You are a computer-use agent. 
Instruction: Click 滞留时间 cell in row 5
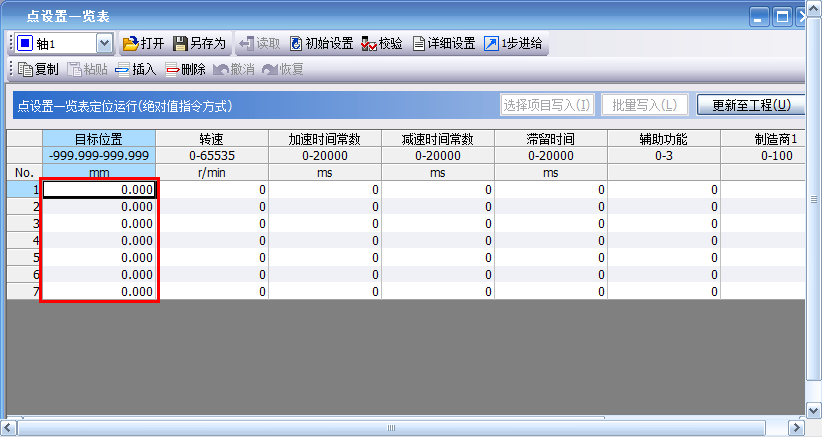coord(550,257)
